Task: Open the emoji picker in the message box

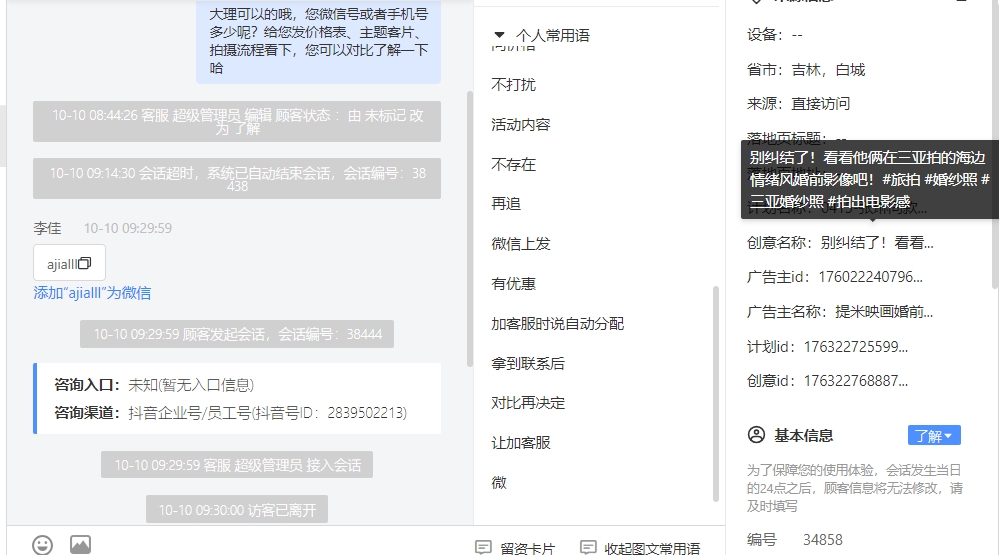Action: pyautogui.click(x=43, y=545)
